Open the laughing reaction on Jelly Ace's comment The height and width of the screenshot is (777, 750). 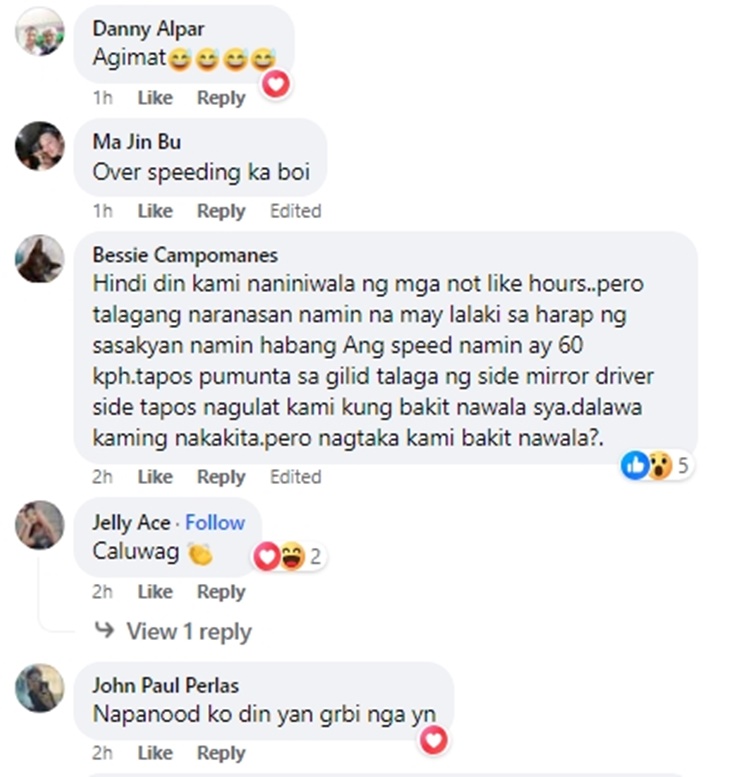point(292,556)
